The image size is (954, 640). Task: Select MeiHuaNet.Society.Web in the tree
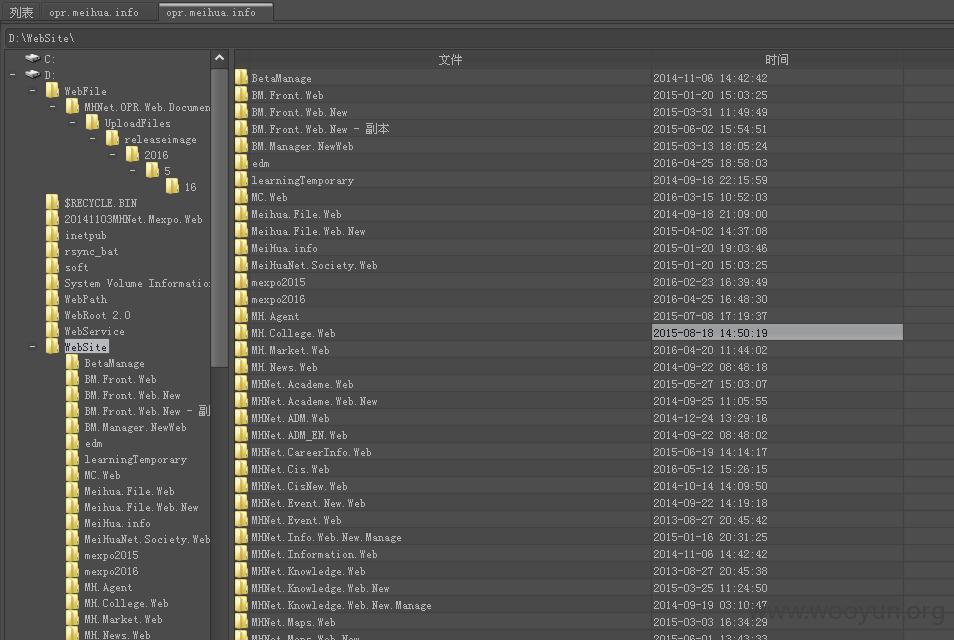[147, 539]
